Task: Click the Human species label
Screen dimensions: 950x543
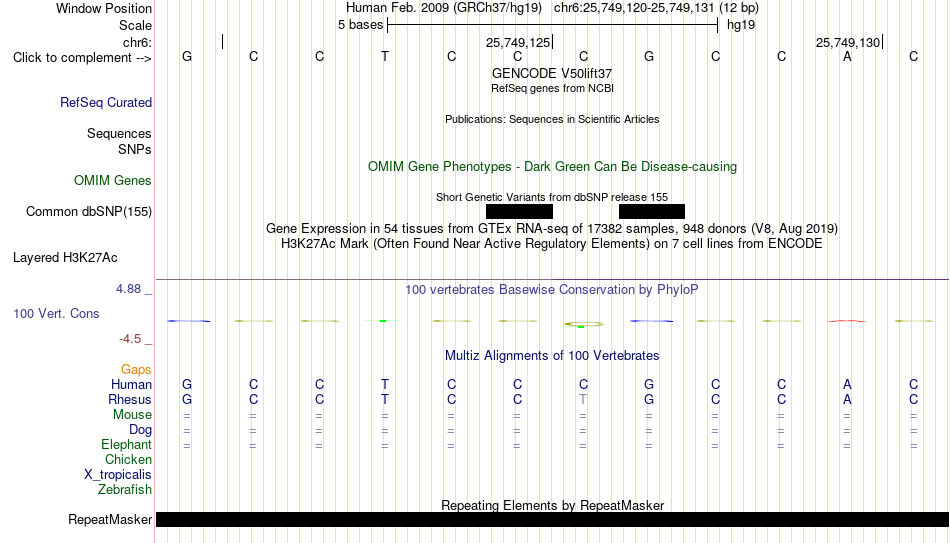Action: 131,385
